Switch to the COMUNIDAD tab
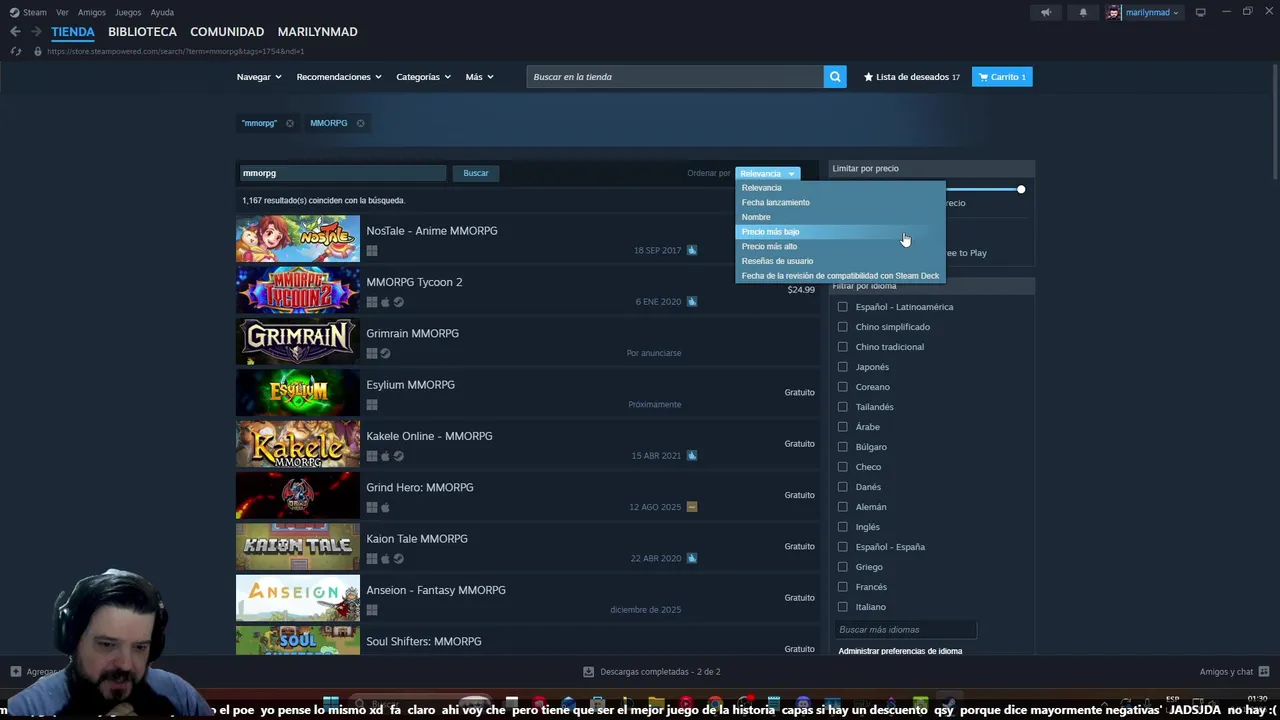Image resolution: width=1280 pixels, height=720 pixels. 227,32
